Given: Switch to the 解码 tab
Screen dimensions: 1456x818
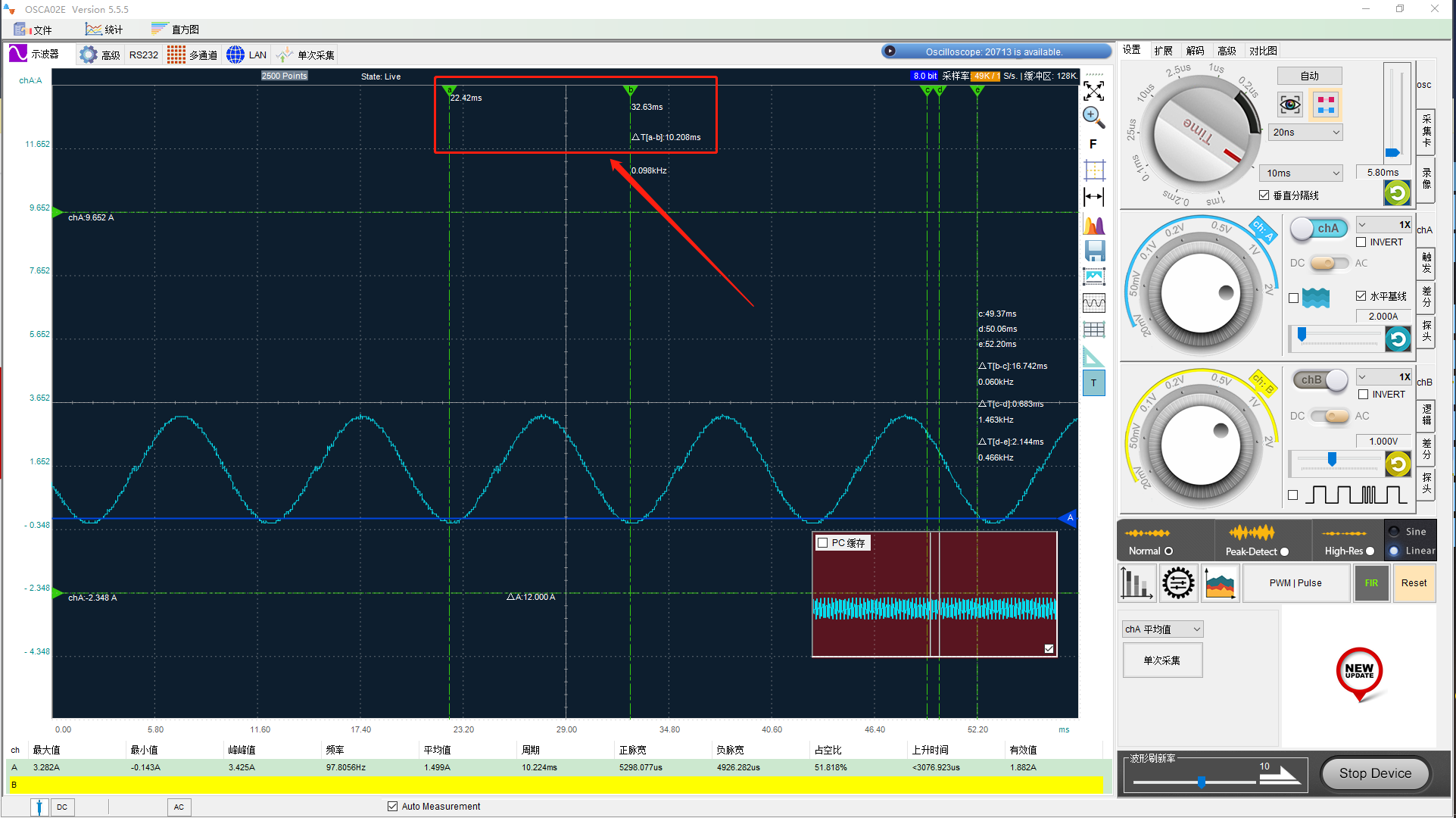Looking at the screenshot, I should pyautogui.click(x=1195, y=51).
